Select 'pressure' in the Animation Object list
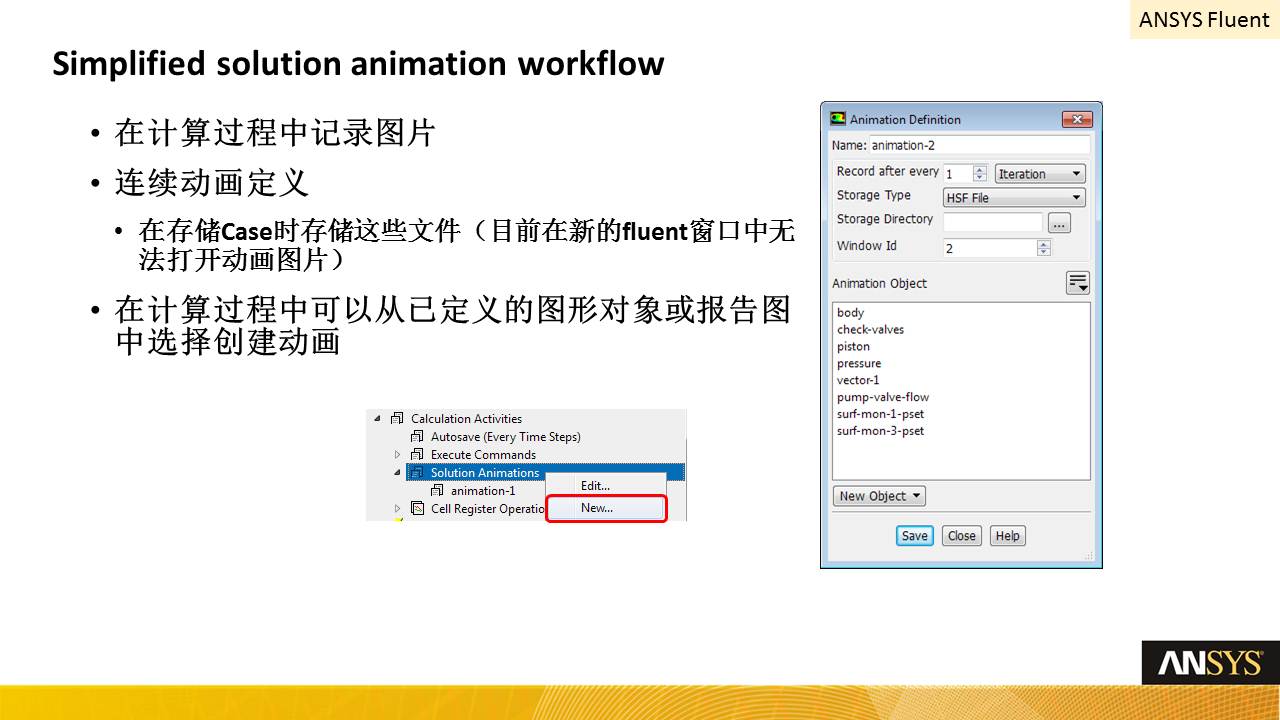Image resolution: width=1280 pixels, height=720 pixels. [x=859, y=364]
